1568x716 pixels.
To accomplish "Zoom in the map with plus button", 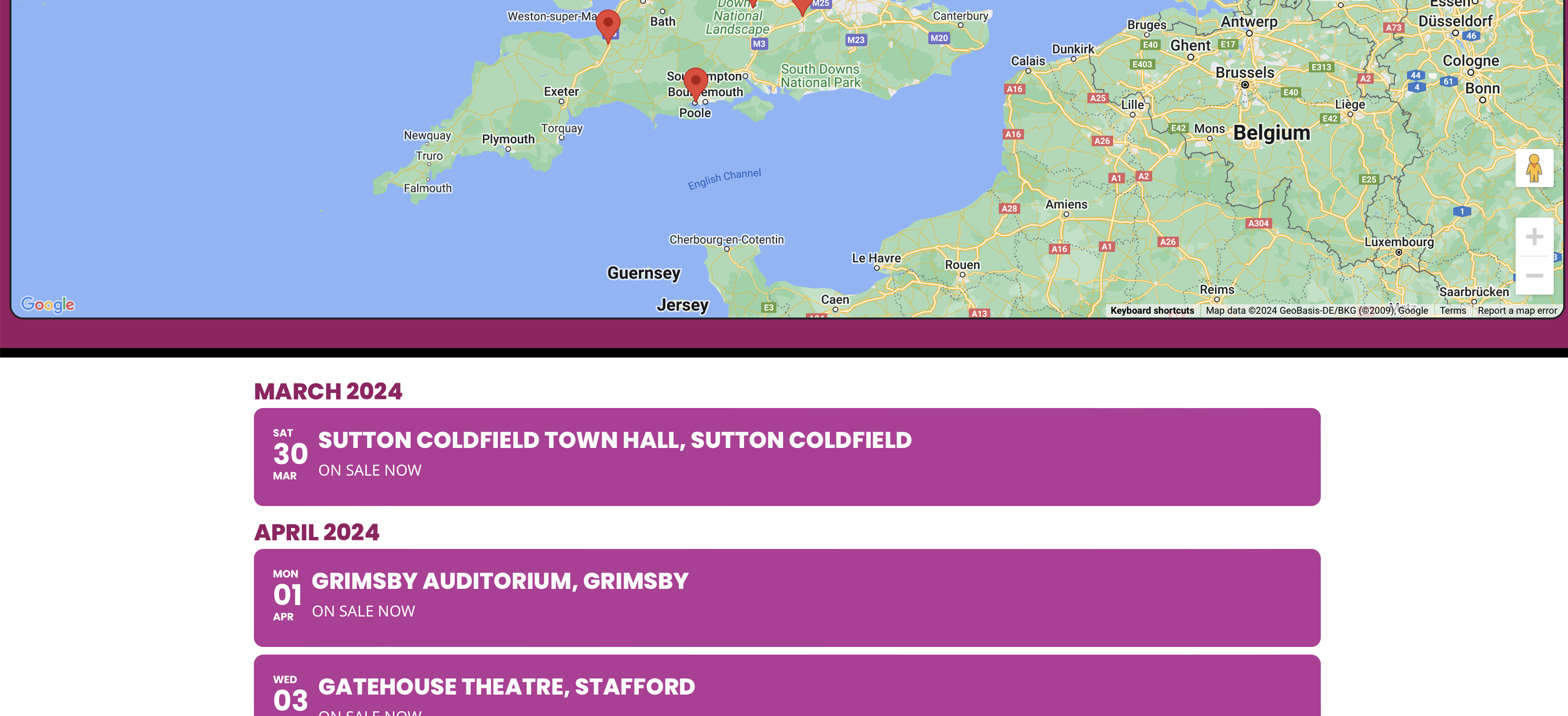I will 1534,237.
